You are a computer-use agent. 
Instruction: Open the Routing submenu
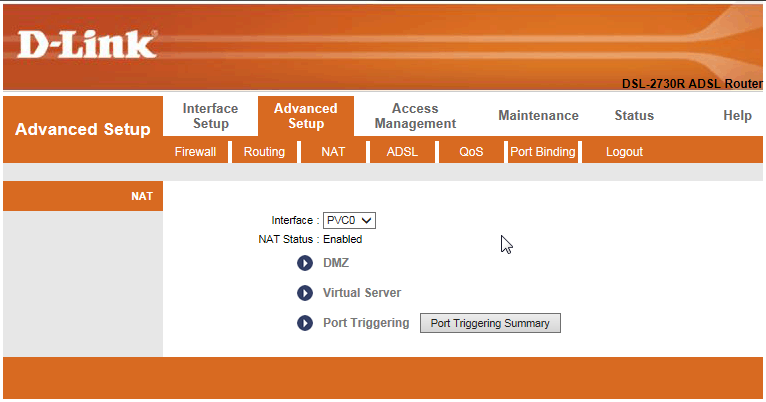tap(264, 152)
